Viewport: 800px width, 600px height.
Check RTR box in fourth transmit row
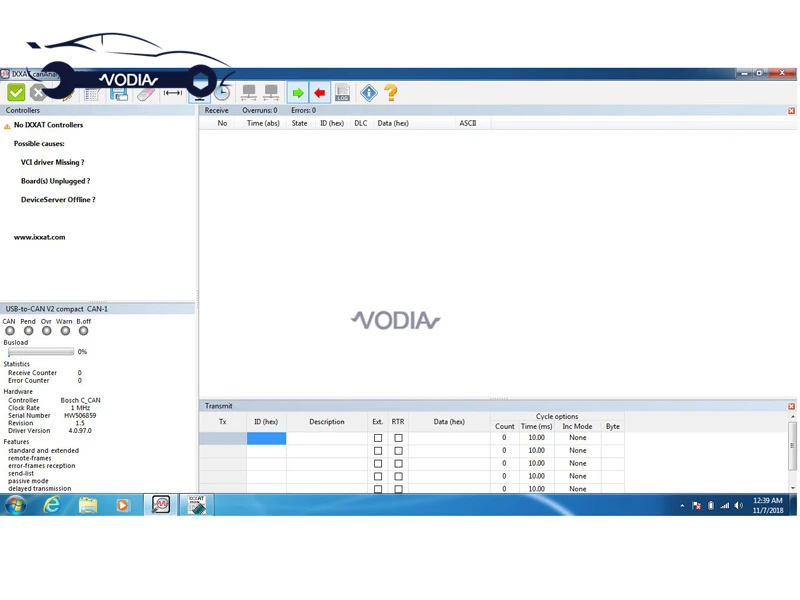(x=398, y=476)
